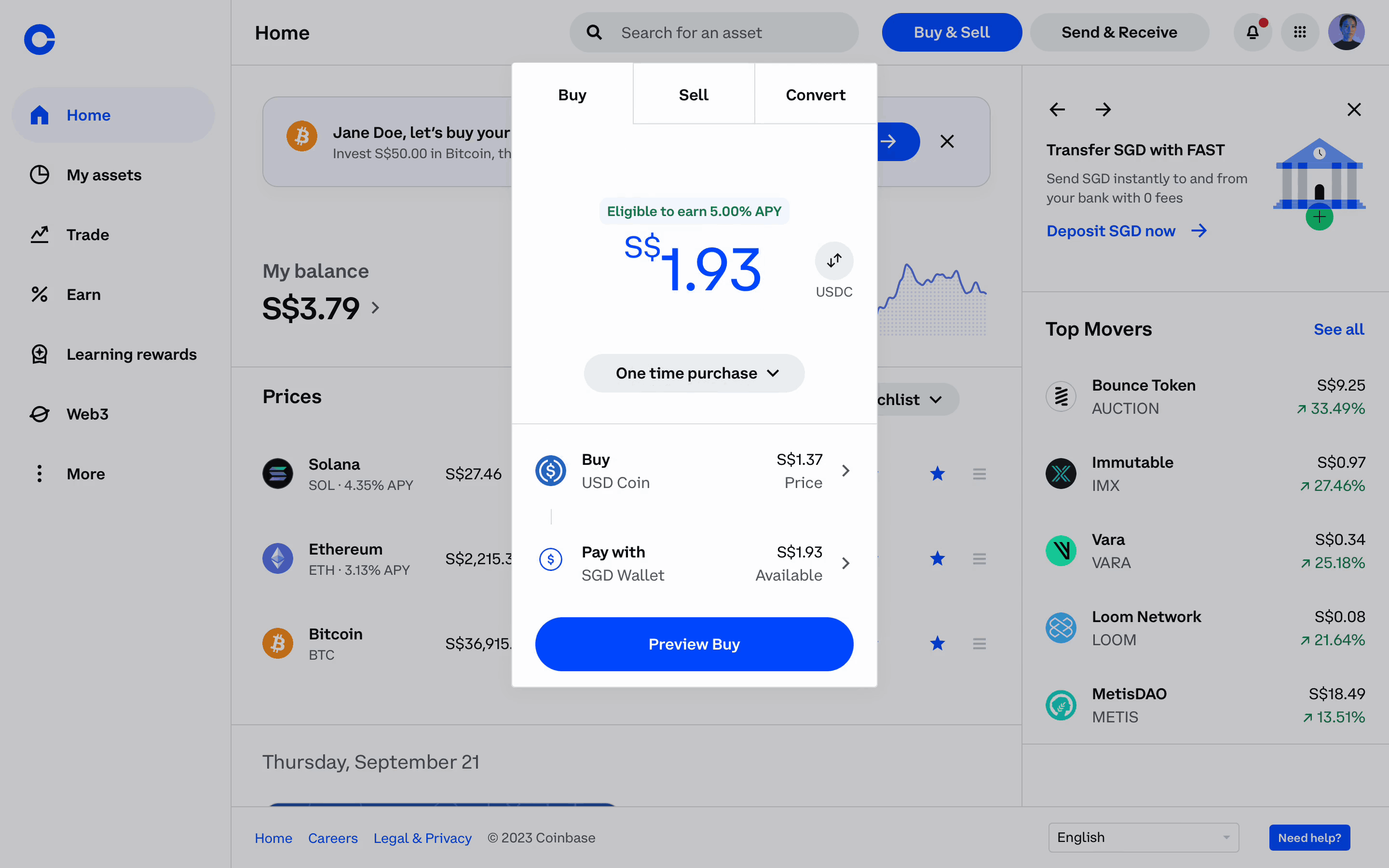Screen dimensions: 1389x868
Task: Click the Coinbase logo
Action: tap(40, 40)
